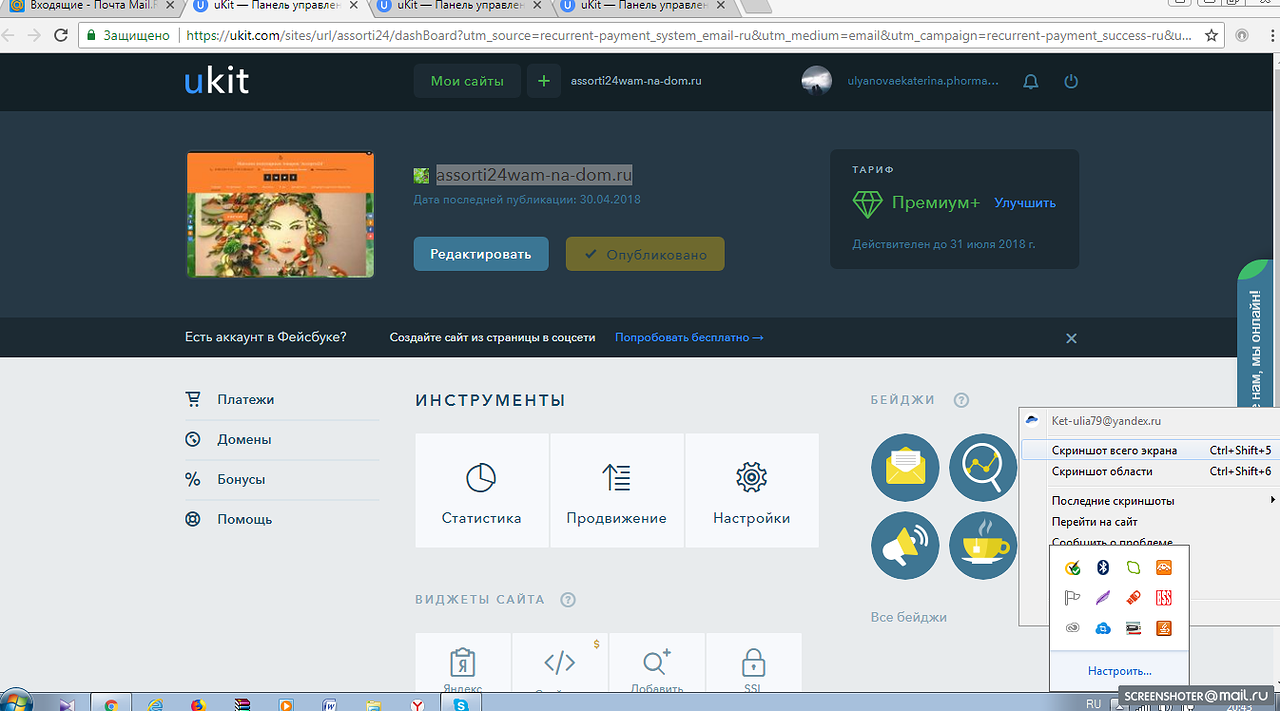Click Улучшить tariff link
This screenshot has height=711, width=1280.
pos(1025,202)
